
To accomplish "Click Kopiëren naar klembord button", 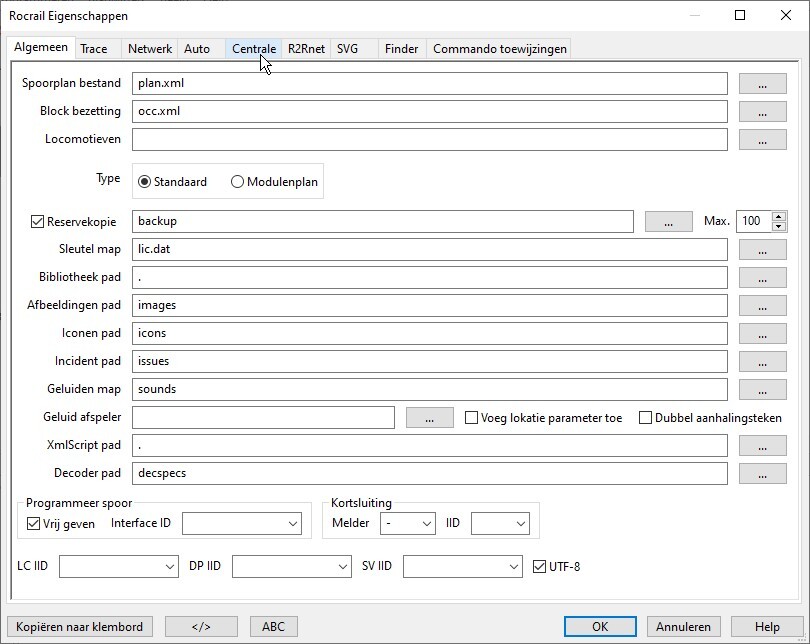I will [80, 626].
